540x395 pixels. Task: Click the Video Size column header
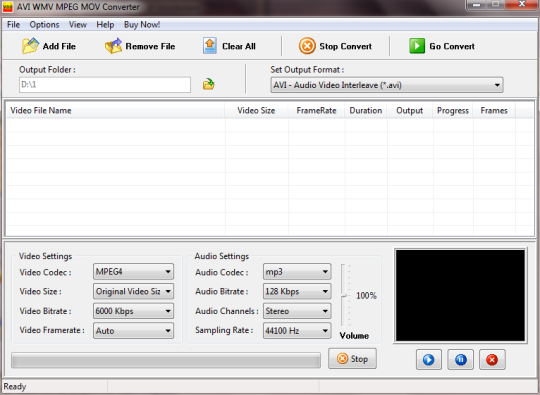[x=256, y=111]
